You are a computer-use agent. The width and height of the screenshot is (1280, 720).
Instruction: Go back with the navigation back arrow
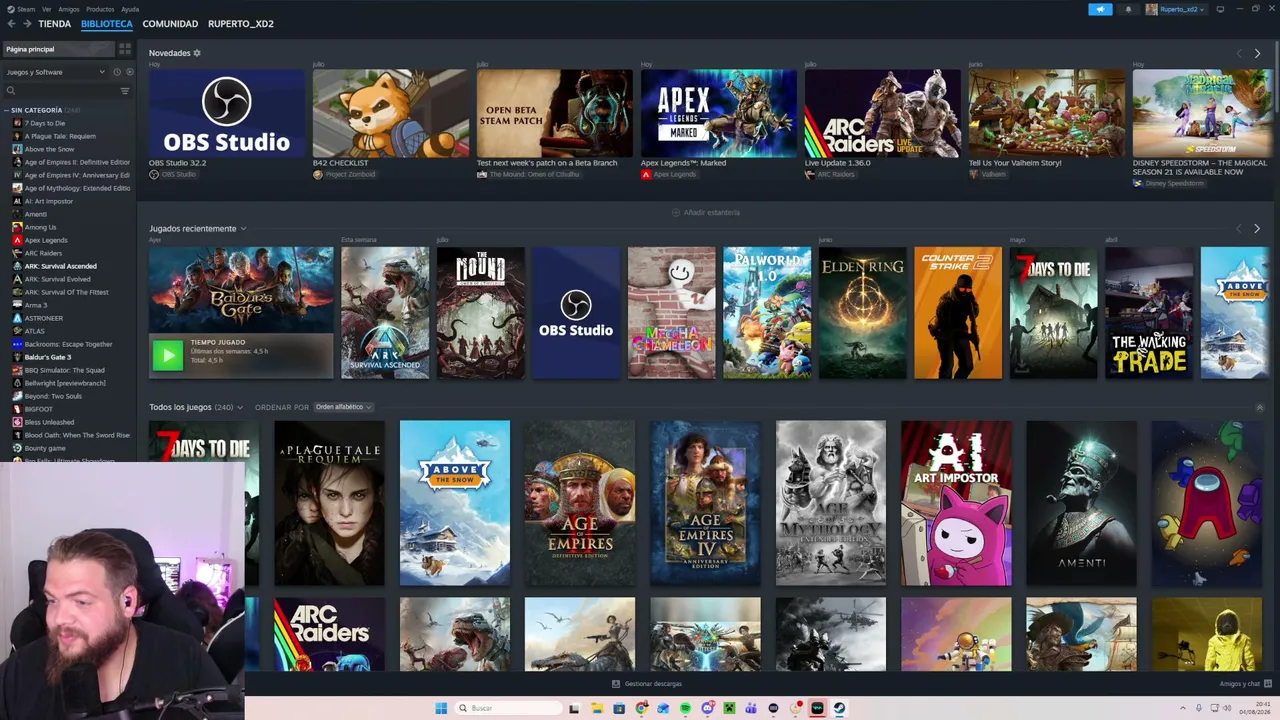tap(11, 24)
